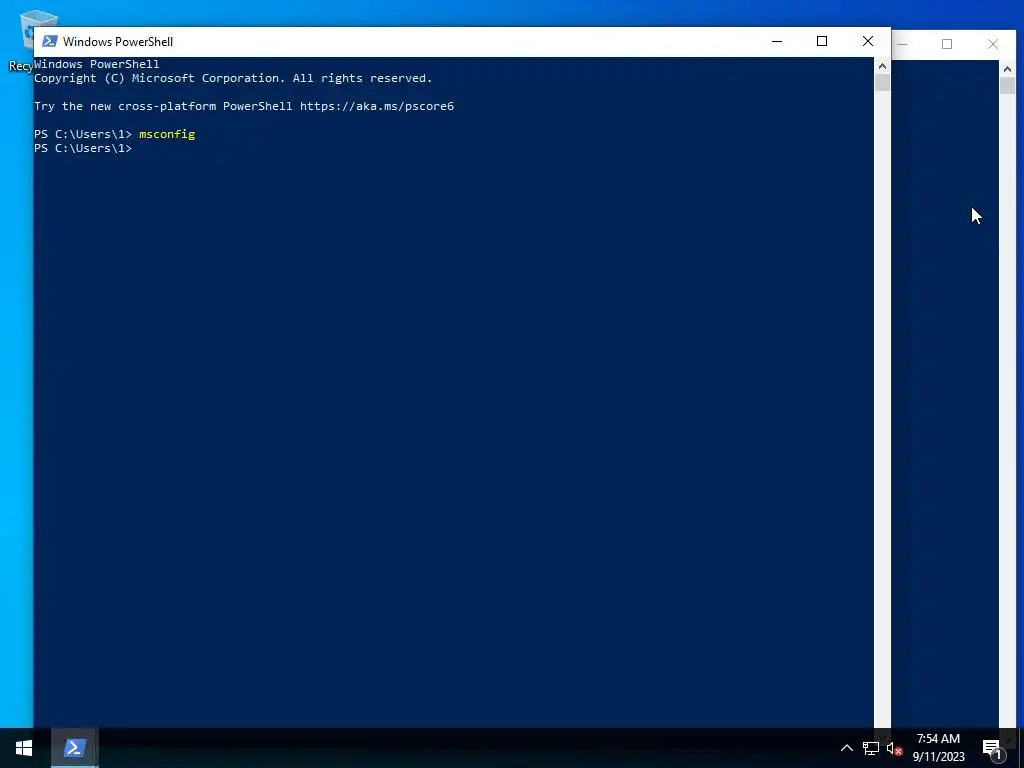Open the Windows Start menu
The height and width of the screenshot is (768, 1024).
pyautogui.click(x=24, y=748)
